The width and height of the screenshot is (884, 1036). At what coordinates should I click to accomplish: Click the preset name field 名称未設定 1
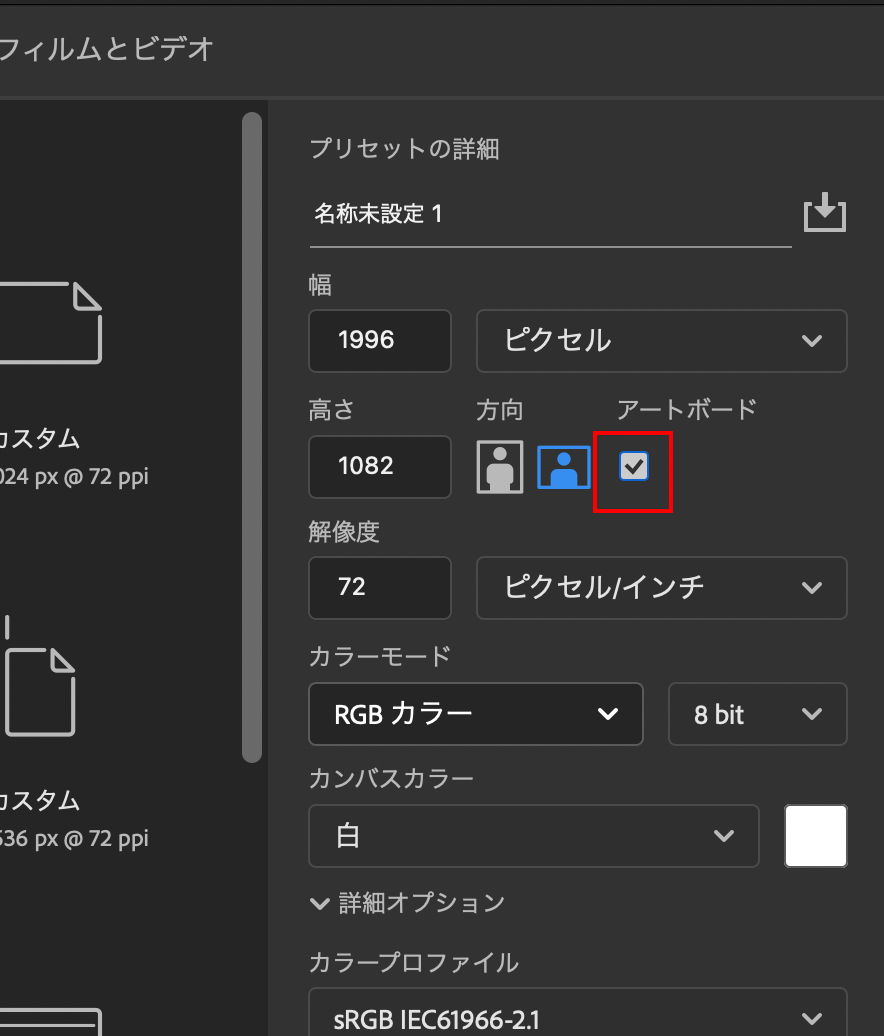pyautogui.click(x=550, y=214)
